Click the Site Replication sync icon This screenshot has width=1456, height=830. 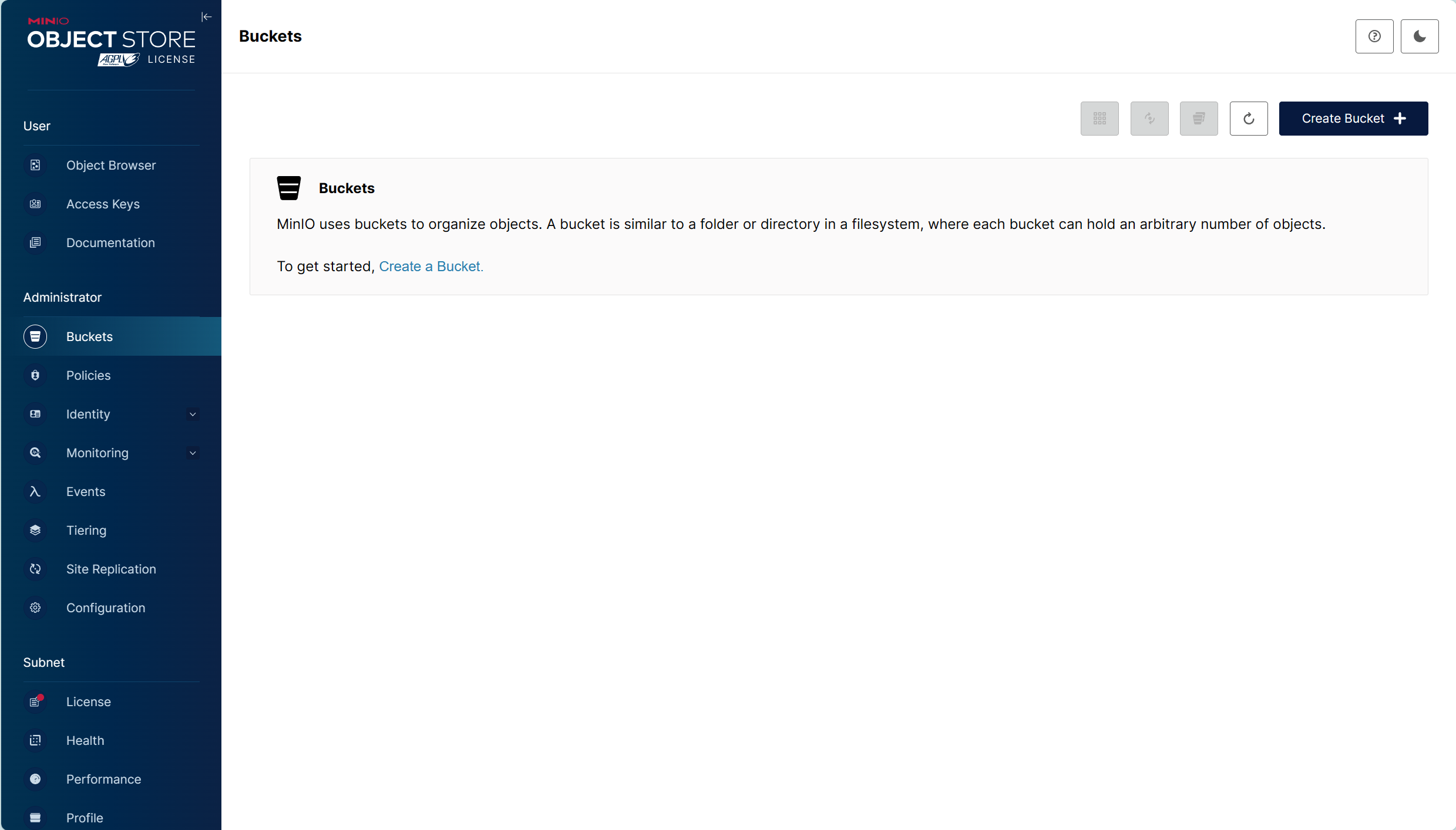(x=35, y=569)
